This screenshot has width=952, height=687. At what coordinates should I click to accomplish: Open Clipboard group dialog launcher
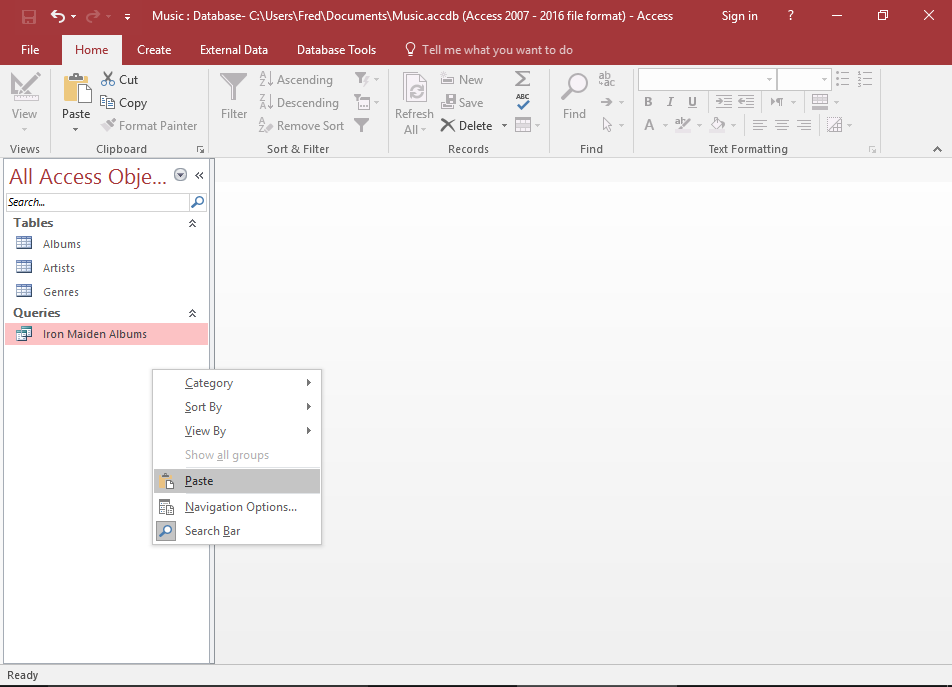pos(200,149)
